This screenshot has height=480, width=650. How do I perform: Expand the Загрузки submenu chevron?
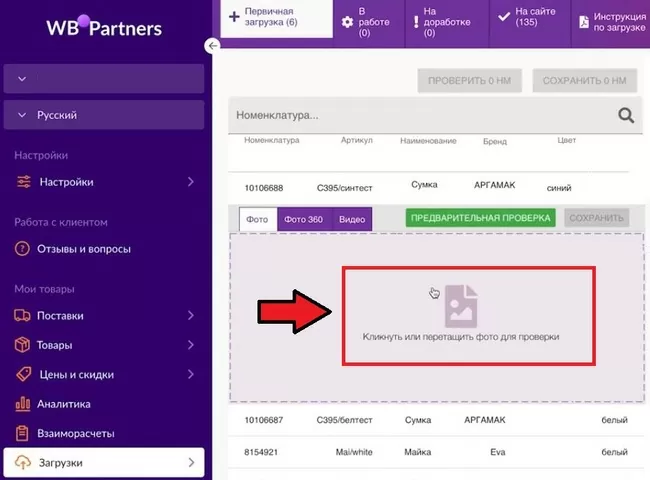(190, 463)
